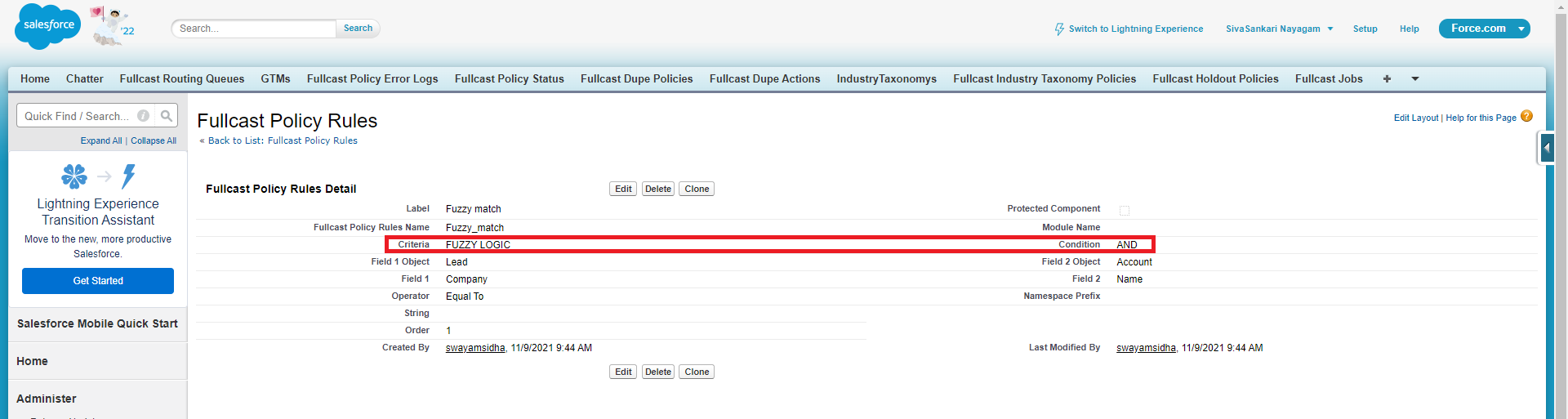This screenshot has width=1568, height=419.
Task: Click the Lightning Transition Assistant graphic
Action: pyautogui.click(x=98, y=176)
